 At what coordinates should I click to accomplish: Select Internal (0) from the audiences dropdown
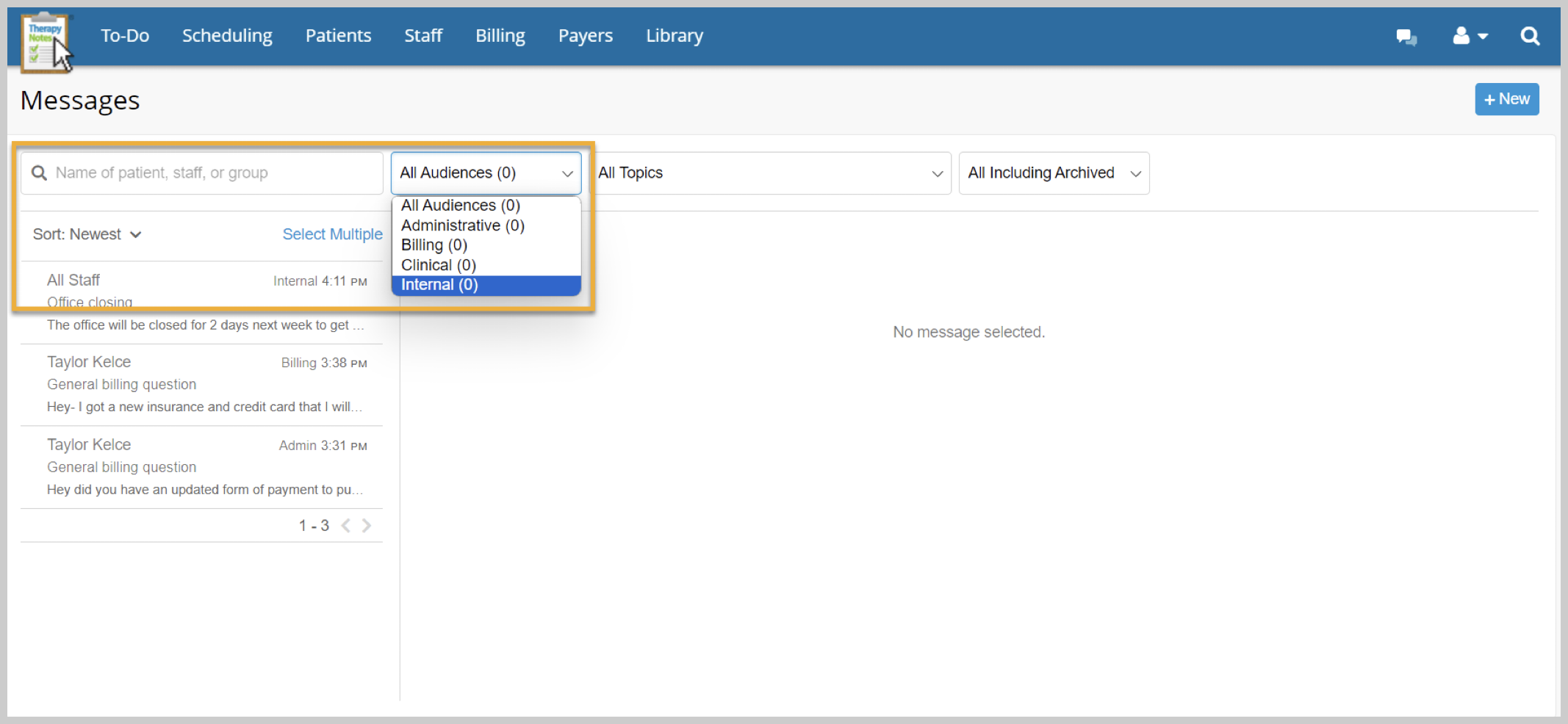439,285
